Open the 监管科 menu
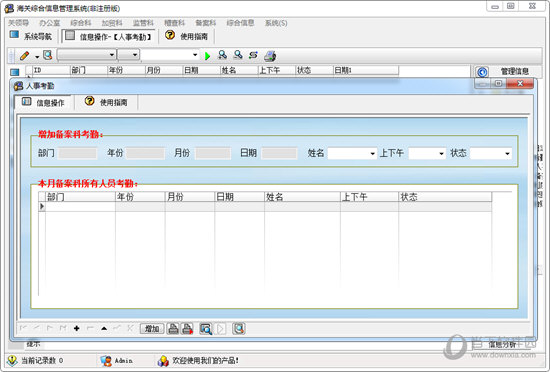550x372 pixels. point(143,23)
